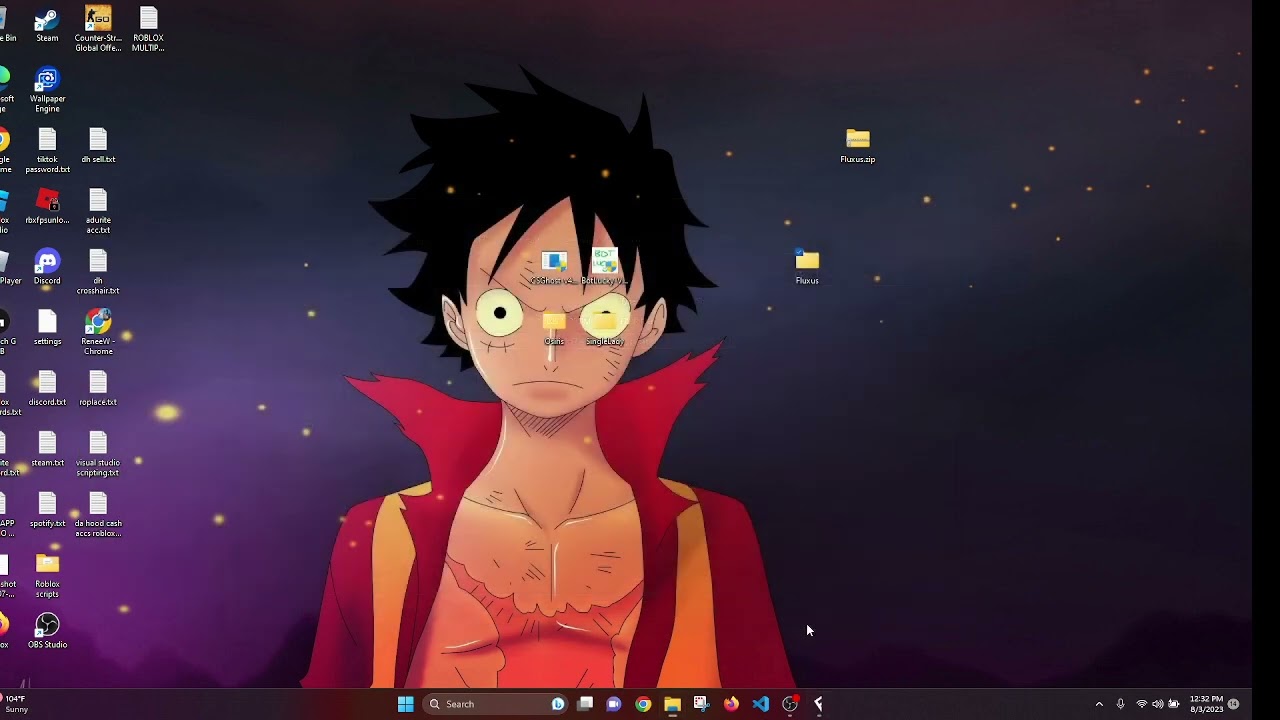Select the da hood cash accs file
Image resolution: width=1280 pixels, height=720 pixels.
[98, 515]
